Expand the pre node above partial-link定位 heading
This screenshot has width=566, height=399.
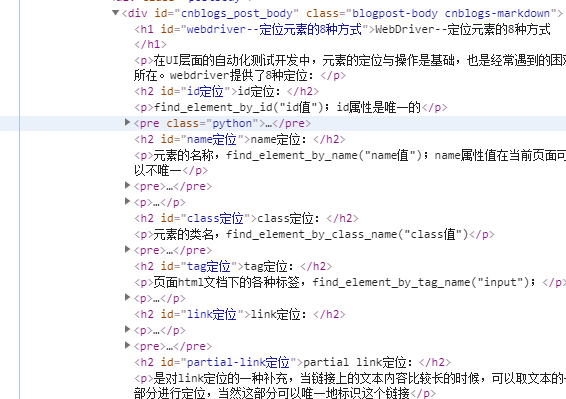(127, 345)
